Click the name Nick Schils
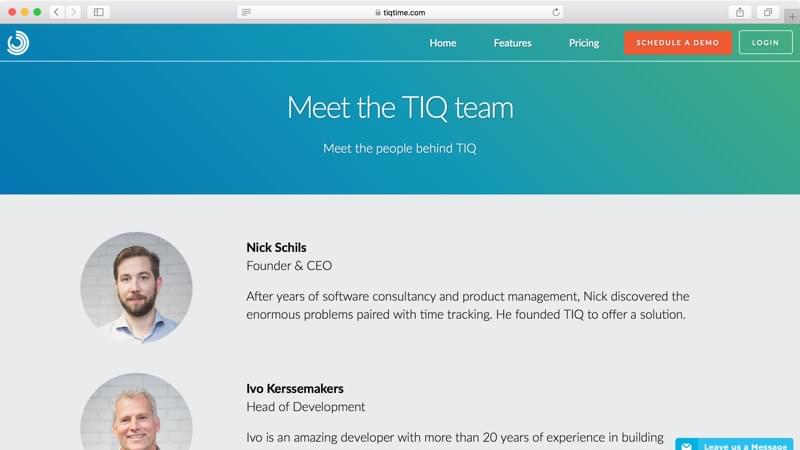The width and height of the screenshot is (800, 450). coord(276,247)
